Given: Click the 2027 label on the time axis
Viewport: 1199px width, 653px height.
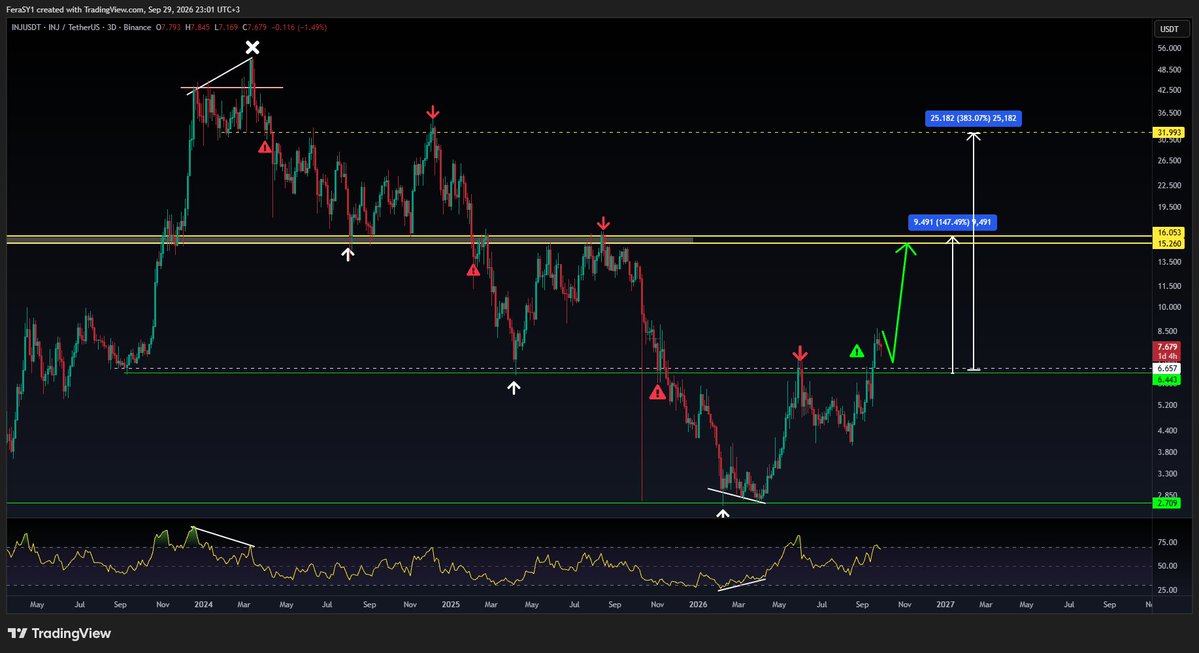Looking at the screenshot, I should 945,604.
